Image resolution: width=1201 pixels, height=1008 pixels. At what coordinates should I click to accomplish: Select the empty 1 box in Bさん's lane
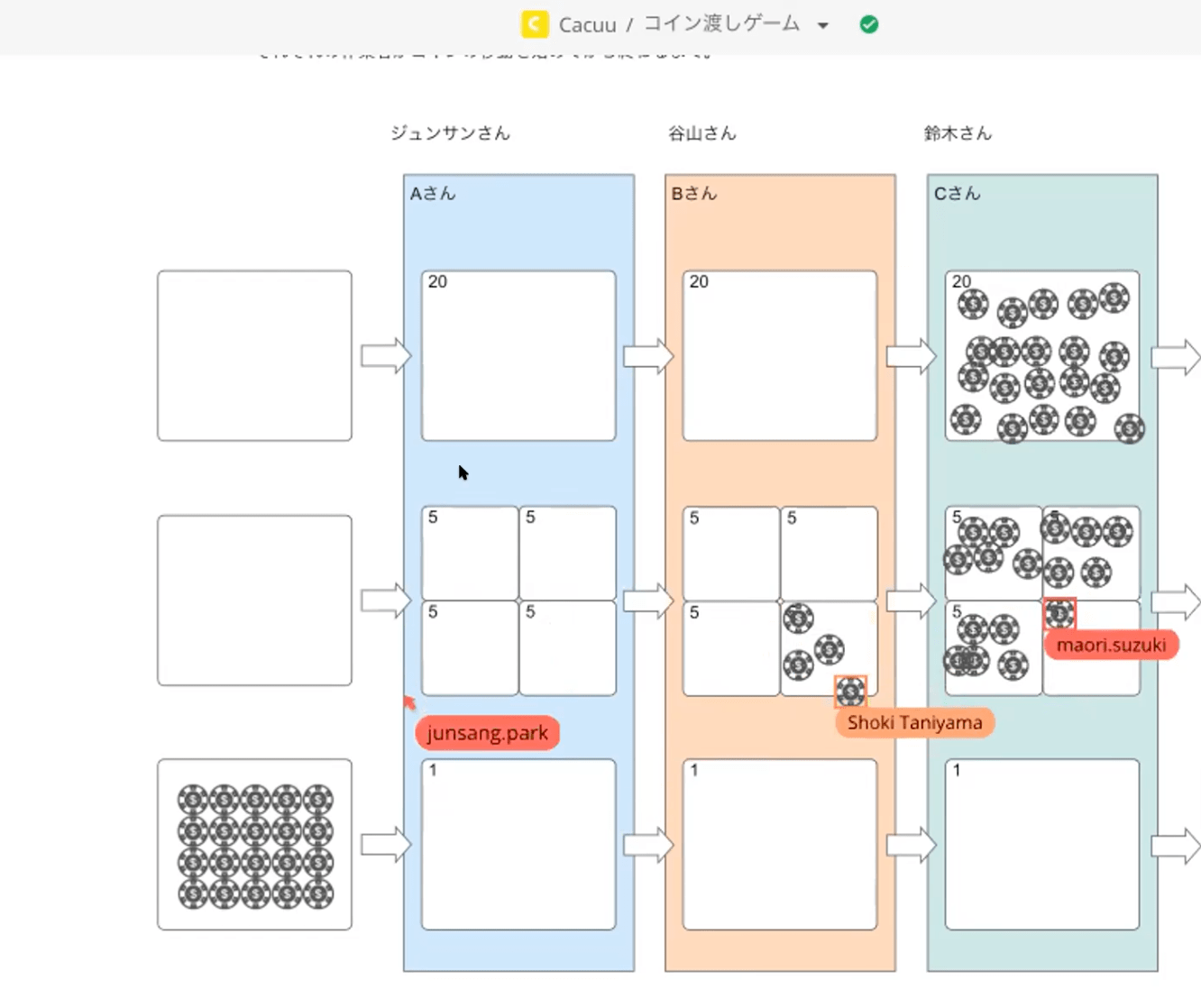[x=780, y=848]
